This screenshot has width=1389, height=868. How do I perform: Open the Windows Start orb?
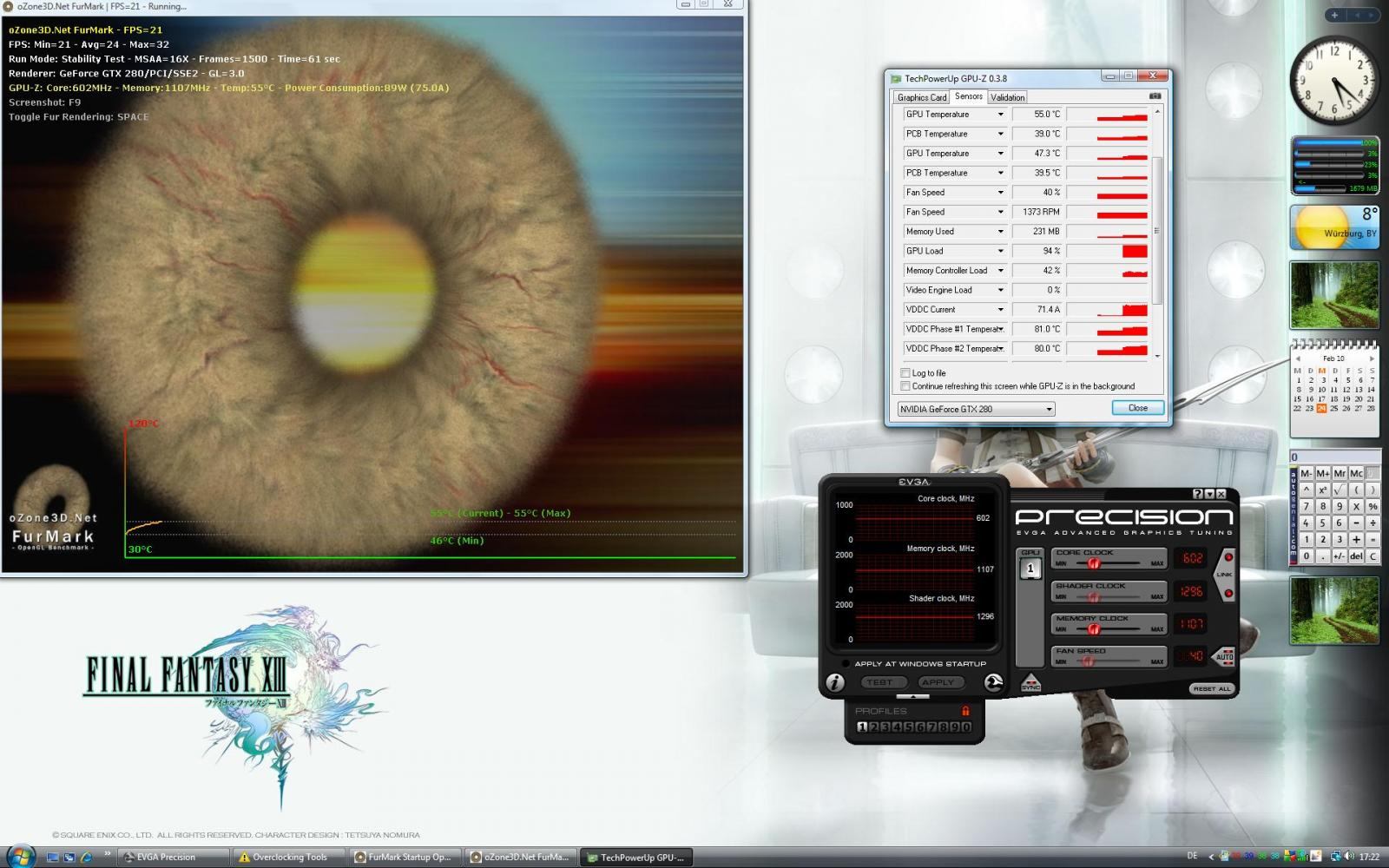(19, 856)
